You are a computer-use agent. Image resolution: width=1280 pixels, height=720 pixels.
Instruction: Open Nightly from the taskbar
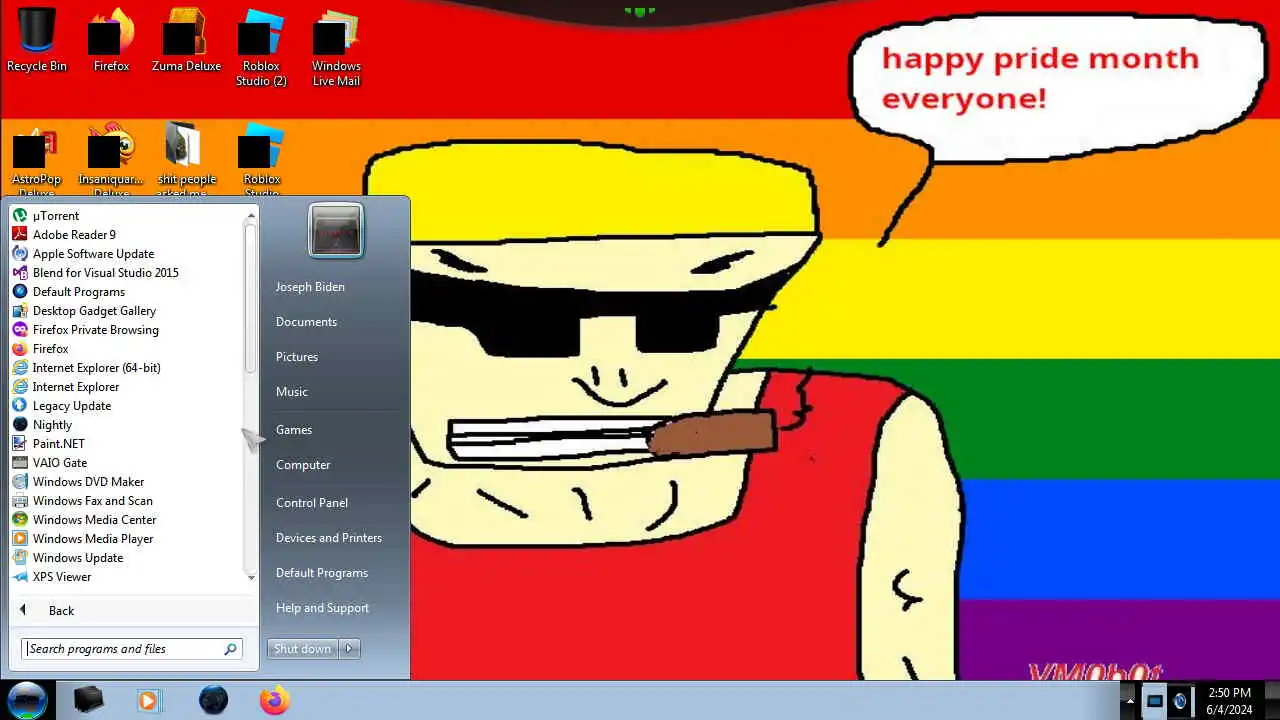pos(213,700)
